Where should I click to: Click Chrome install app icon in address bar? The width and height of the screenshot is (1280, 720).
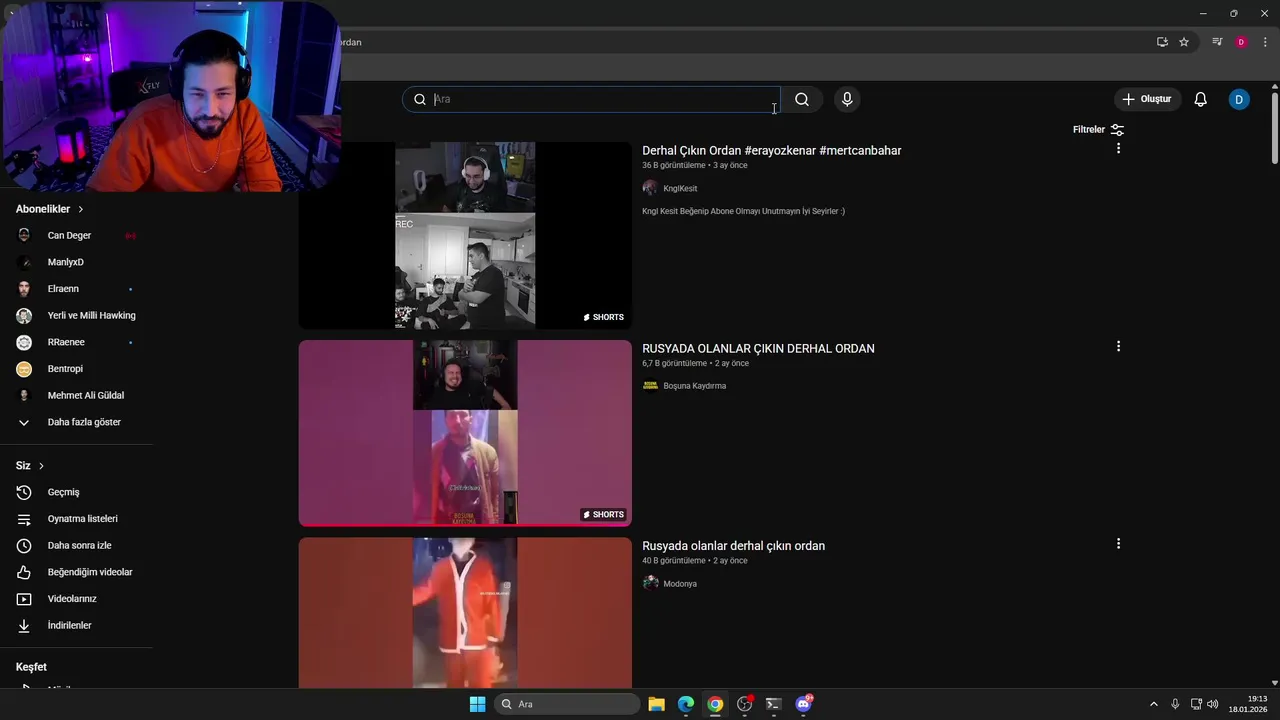pos(1162,42)
